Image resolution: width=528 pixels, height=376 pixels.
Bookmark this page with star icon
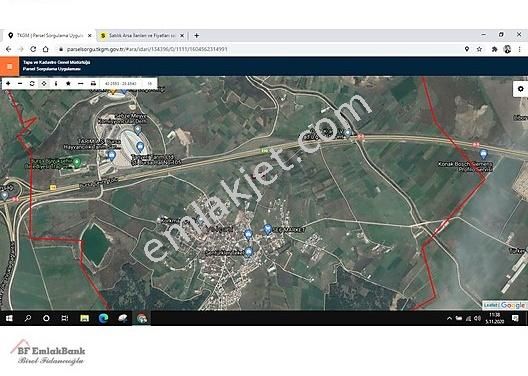click(479, 49)
